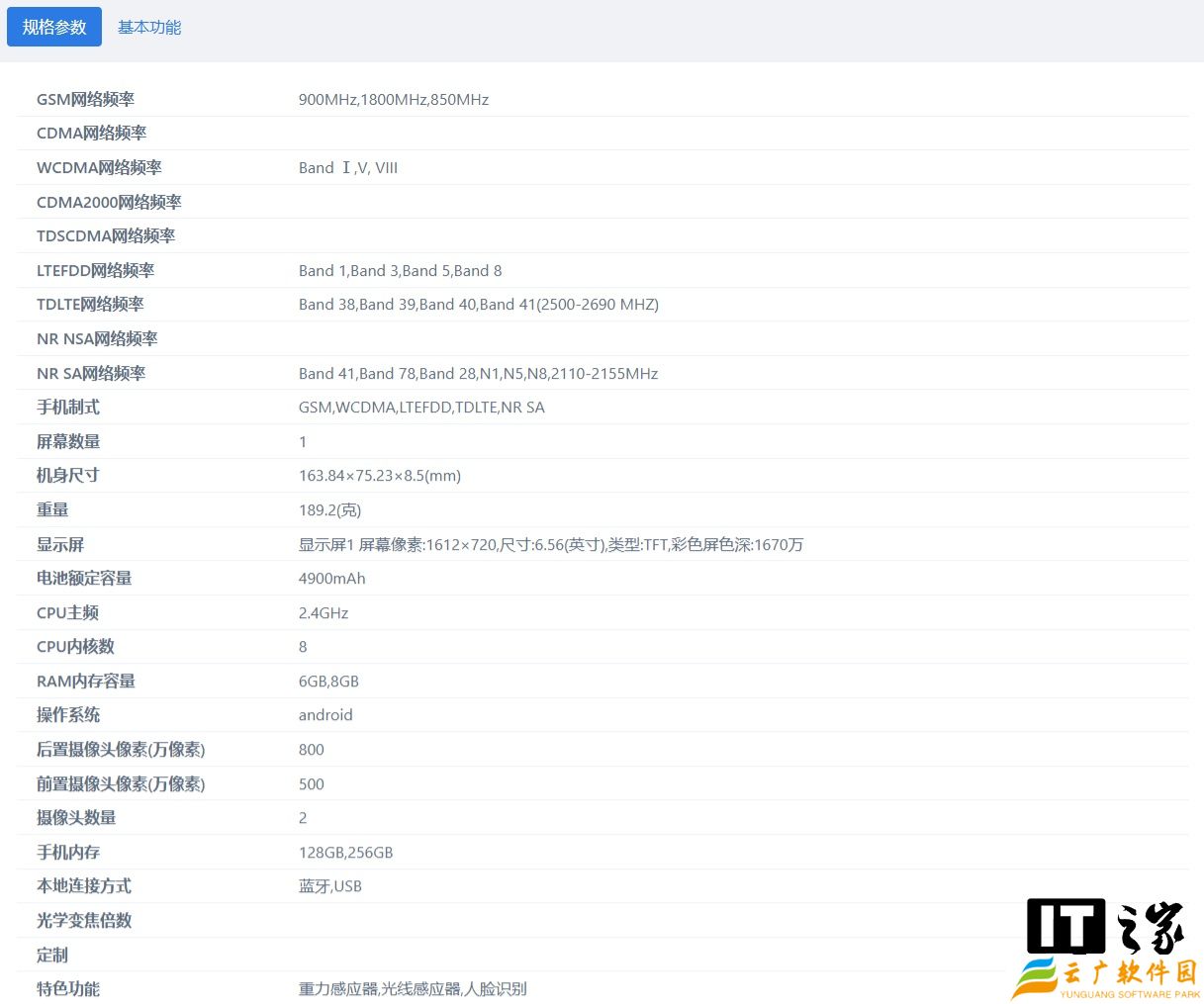1204x1004 pixels.
Task: Select the 6GB,8GB value
Action: point(328,681)
